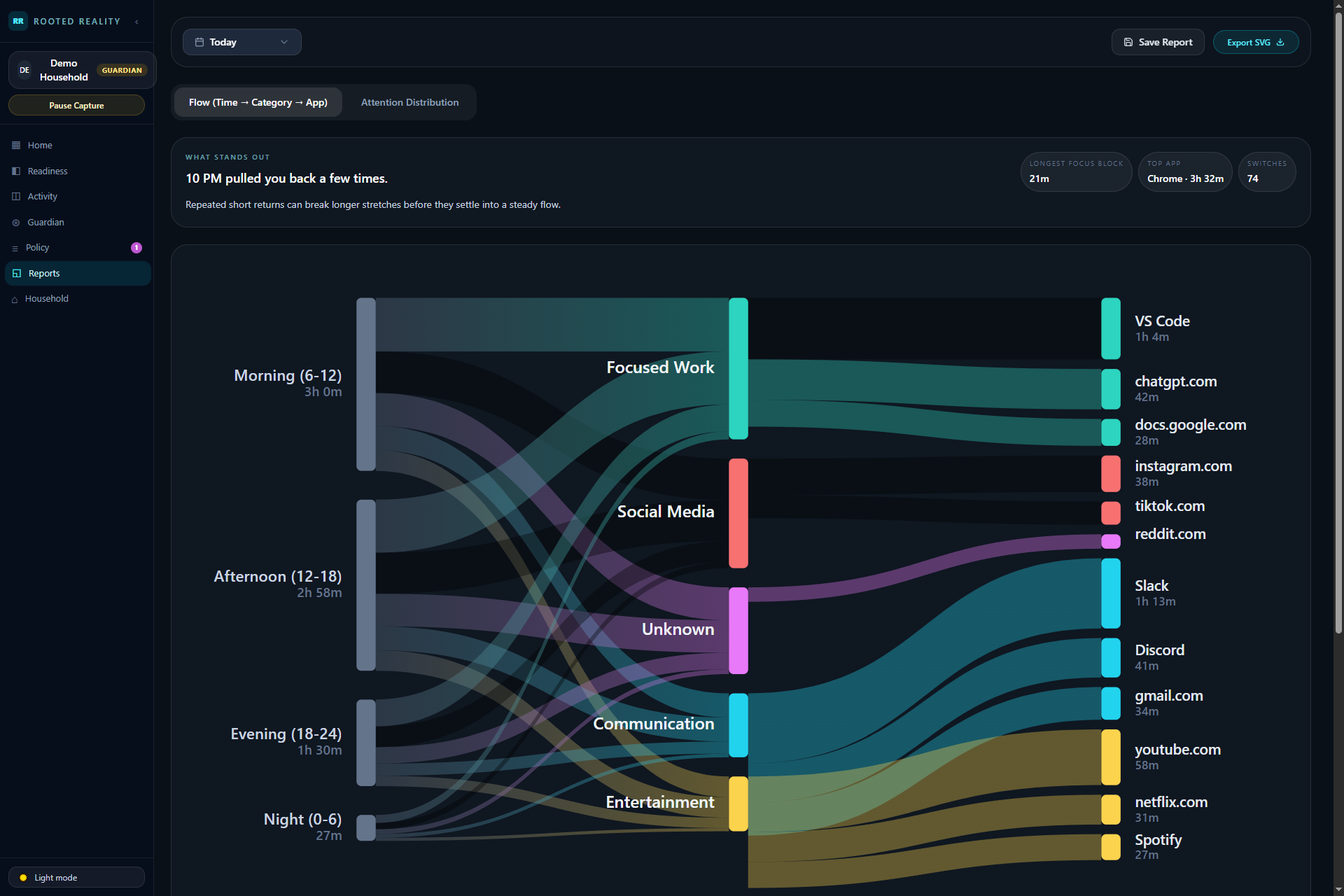This screenshot has height=896, width=1344.
Task: Save the current report
Action: click(1157, 42)
